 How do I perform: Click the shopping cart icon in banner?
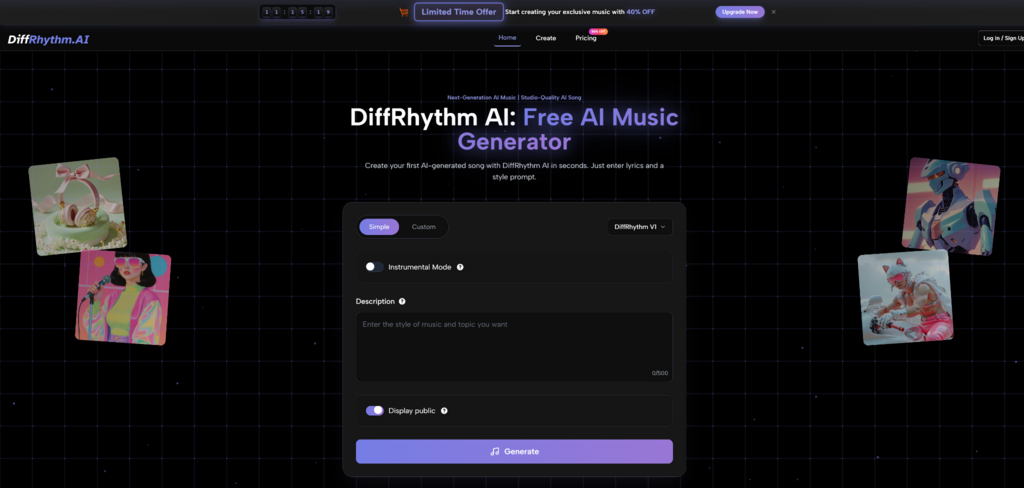tap(403, 12)
